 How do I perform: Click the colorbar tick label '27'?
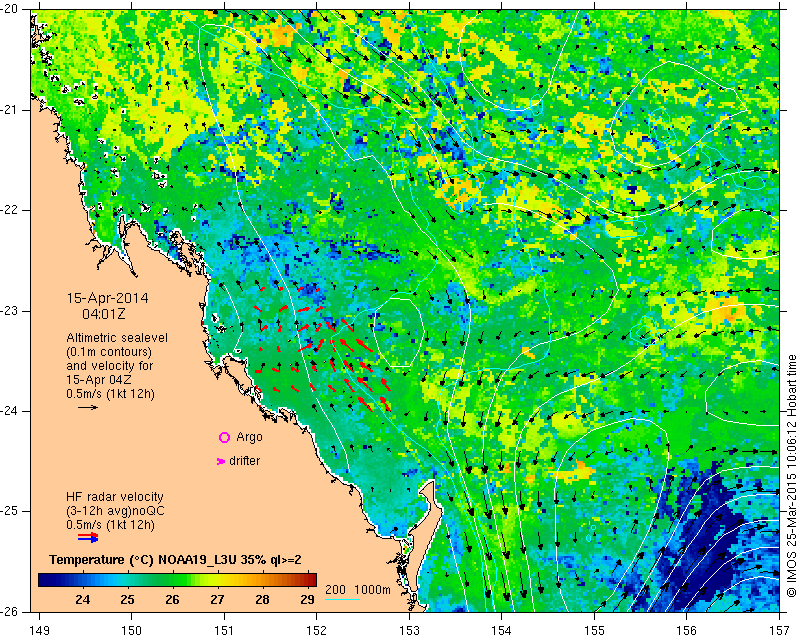click(217, 600)
